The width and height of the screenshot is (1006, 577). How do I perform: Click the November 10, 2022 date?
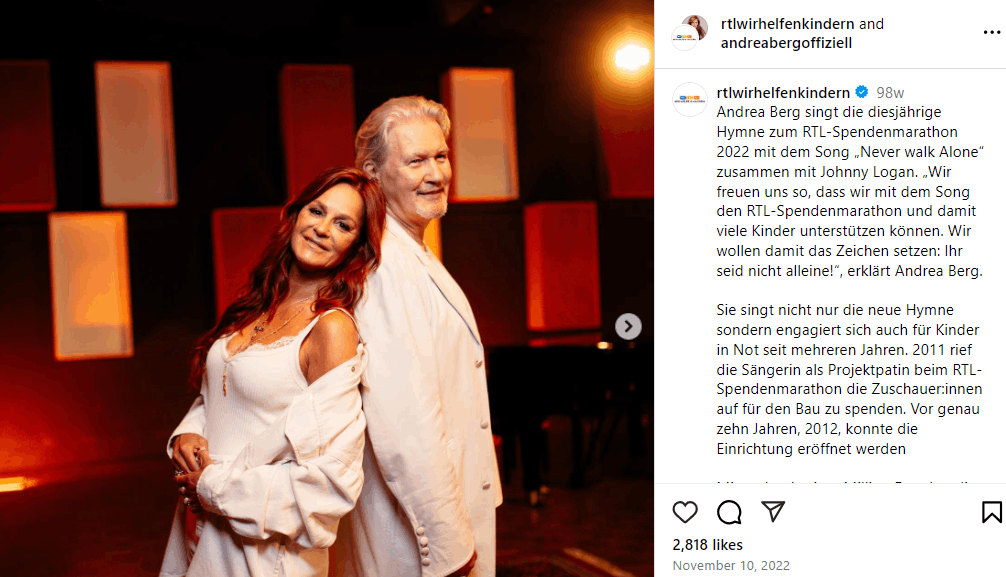[731, 565]
